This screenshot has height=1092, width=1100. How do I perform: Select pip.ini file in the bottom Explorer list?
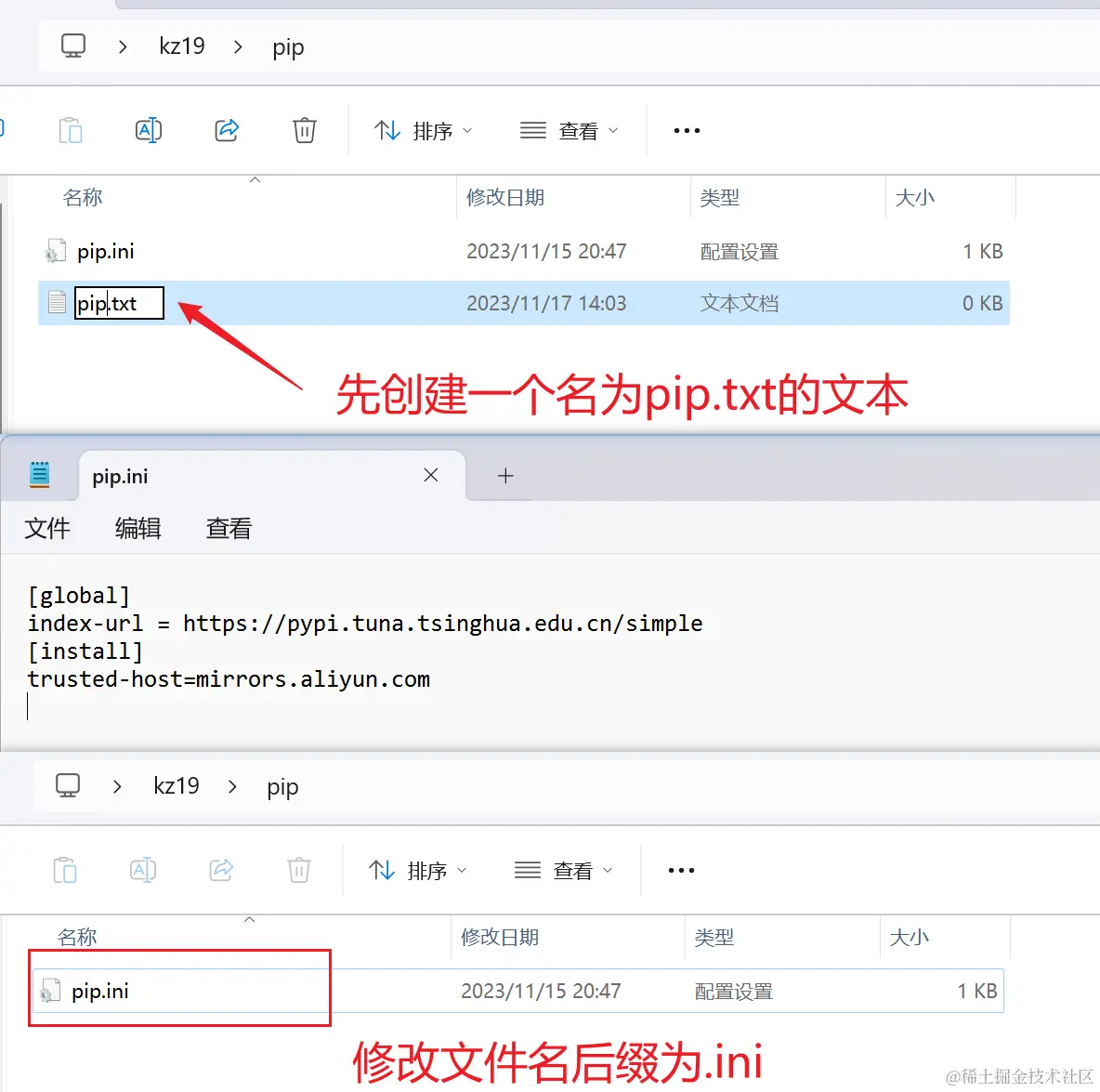[x=518, y=991]
